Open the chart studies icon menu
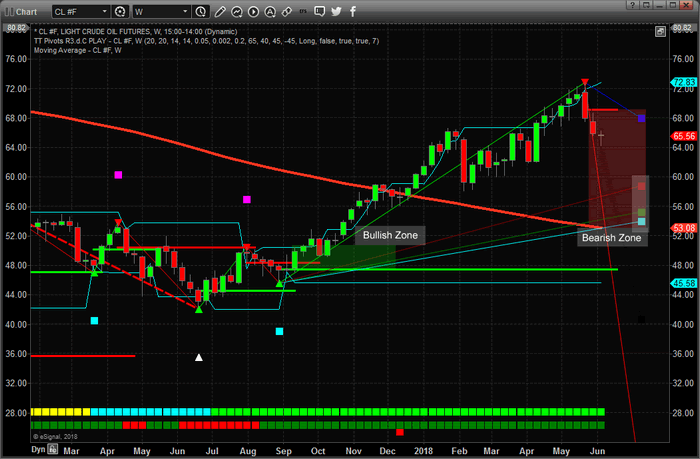 [237, 12]
